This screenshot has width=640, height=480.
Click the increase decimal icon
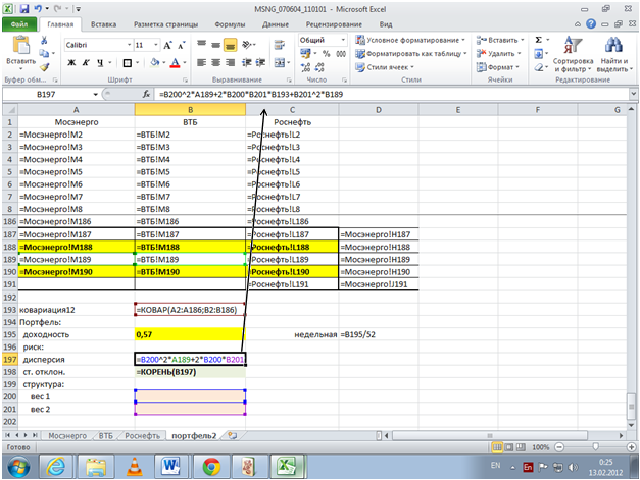[x=305, y=67]
